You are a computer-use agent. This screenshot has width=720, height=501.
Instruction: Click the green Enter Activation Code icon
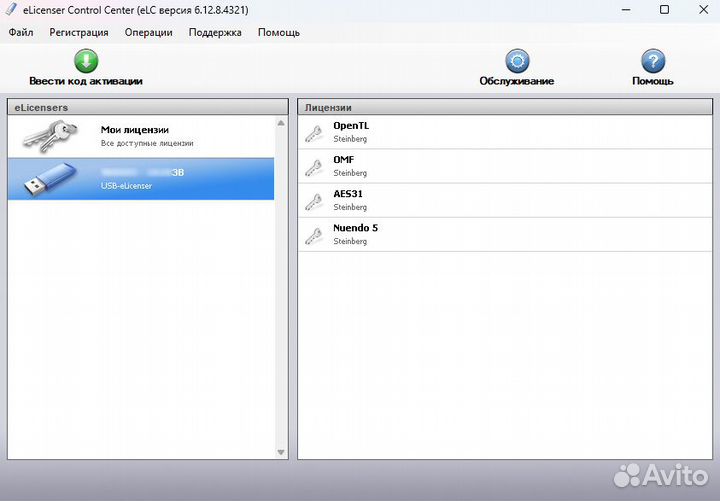(86, 61)
